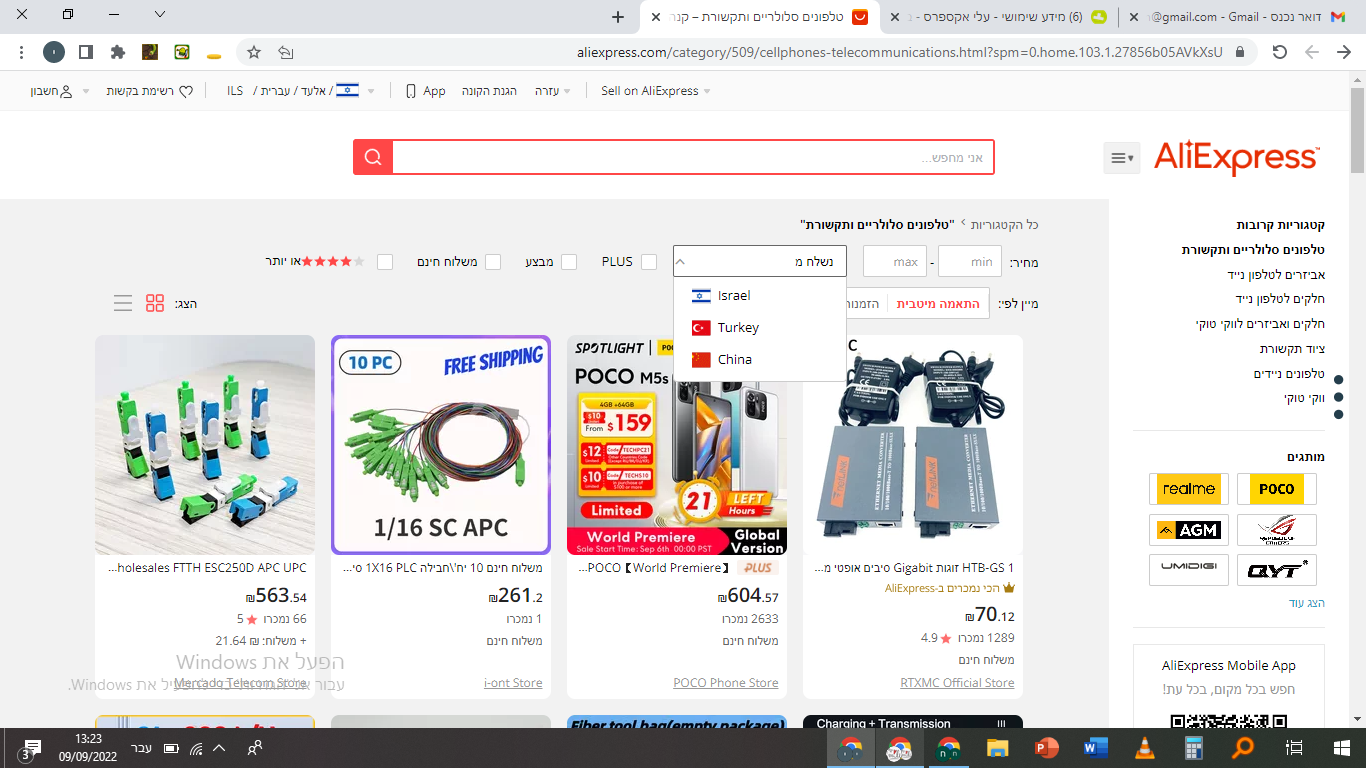
Task: Click הצג עוד (show more) brands link
Action: 1306,604
